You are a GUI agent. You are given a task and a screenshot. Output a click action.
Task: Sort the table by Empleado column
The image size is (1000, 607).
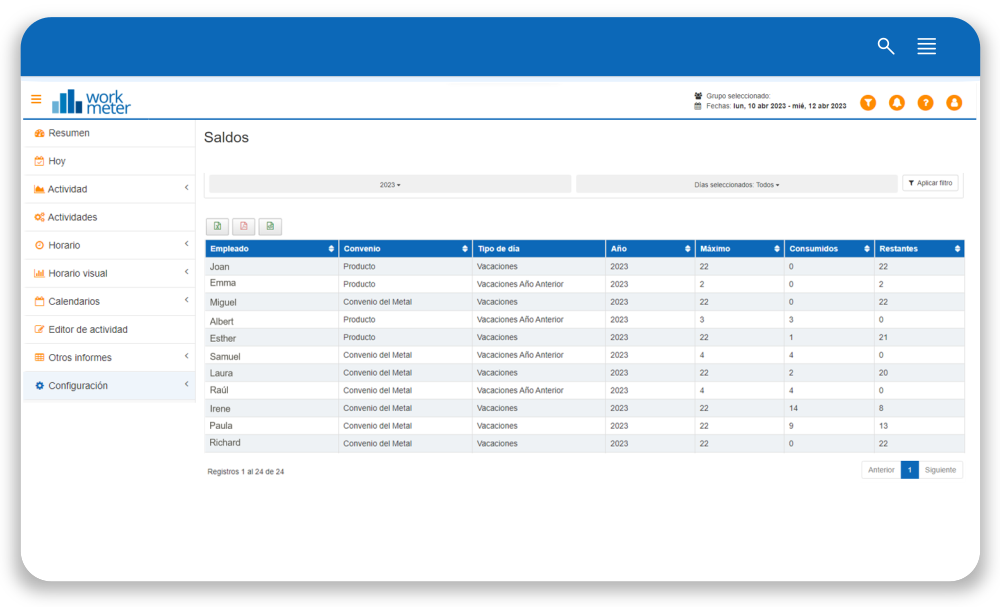(271, 249)
